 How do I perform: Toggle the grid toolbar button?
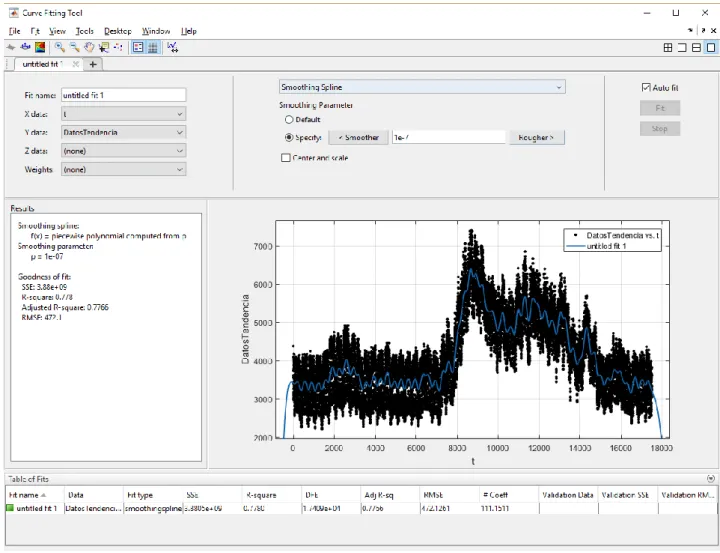click(153, 47)
